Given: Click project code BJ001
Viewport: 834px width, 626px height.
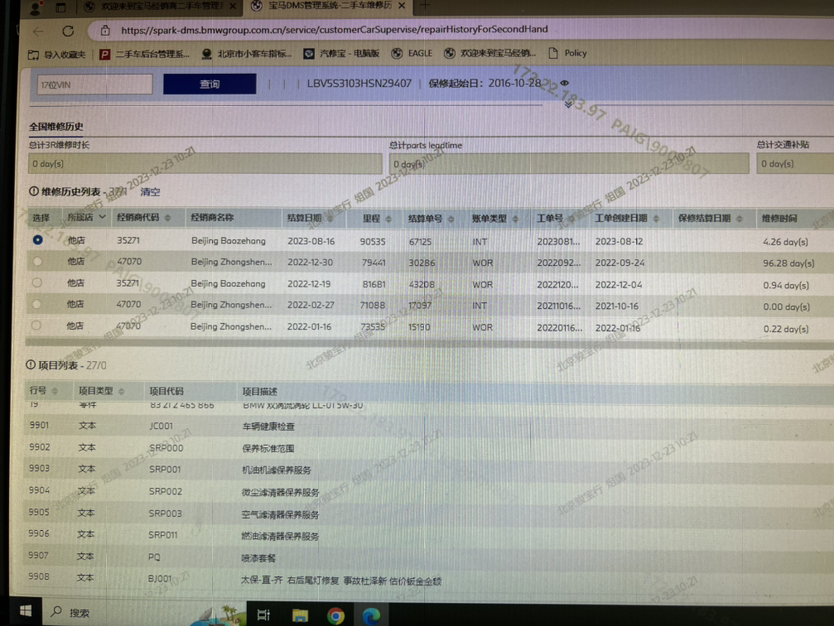Looking at the screenshot, I should pos(160,579).
